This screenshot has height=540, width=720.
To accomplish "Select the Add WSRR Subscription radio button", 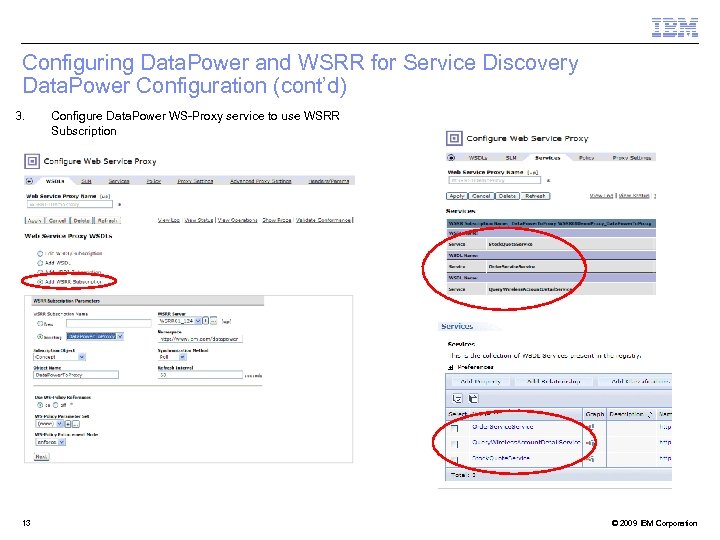I will coord(40,281).
